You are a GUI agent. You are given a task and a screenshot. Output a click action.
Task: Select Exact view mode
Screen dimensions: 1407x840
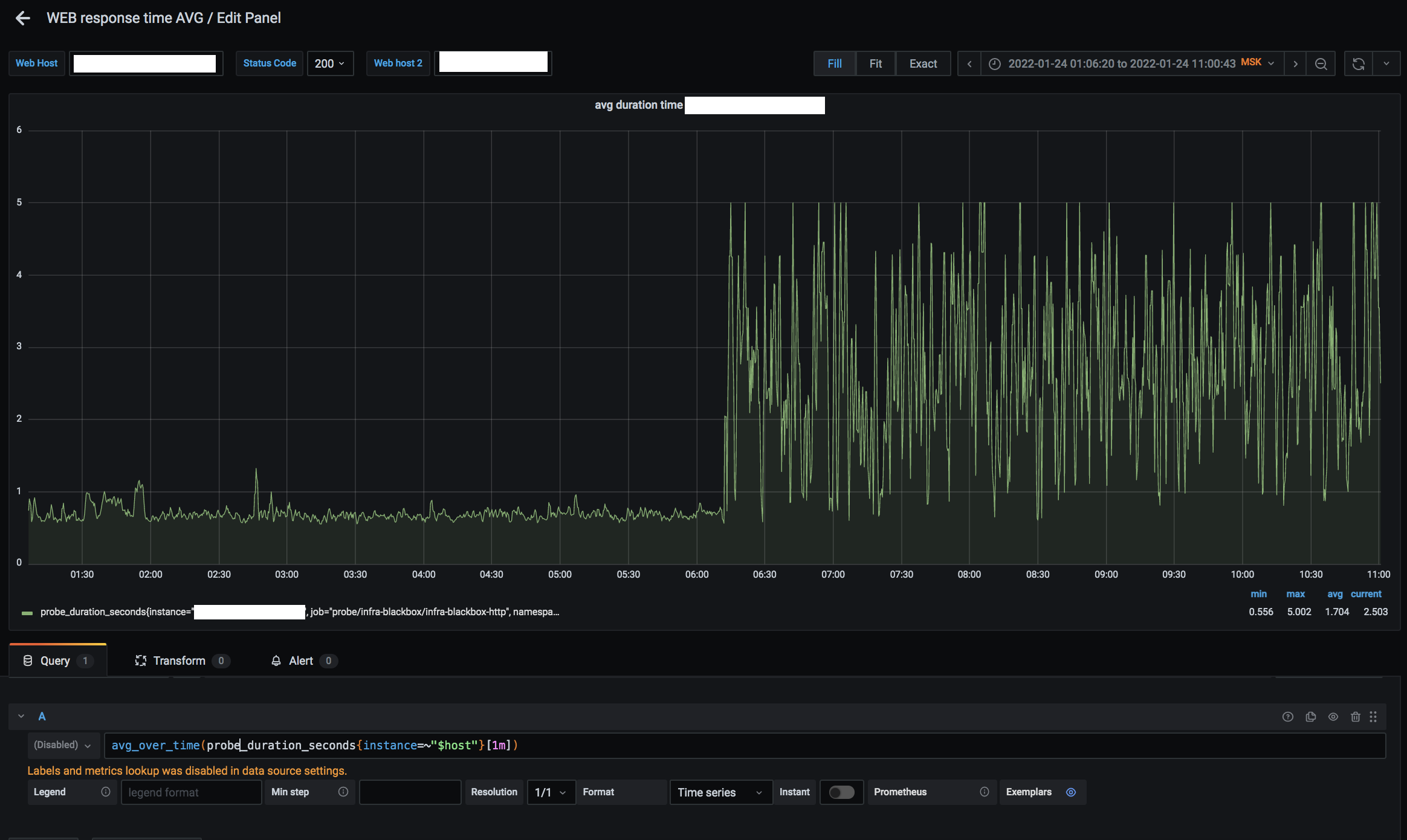click(x=923, y=63)
